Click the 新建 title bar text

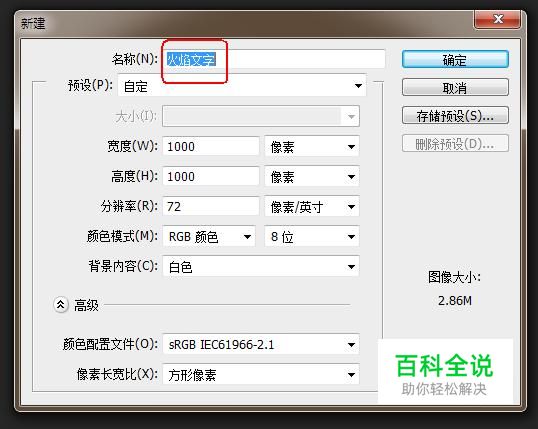33,24
